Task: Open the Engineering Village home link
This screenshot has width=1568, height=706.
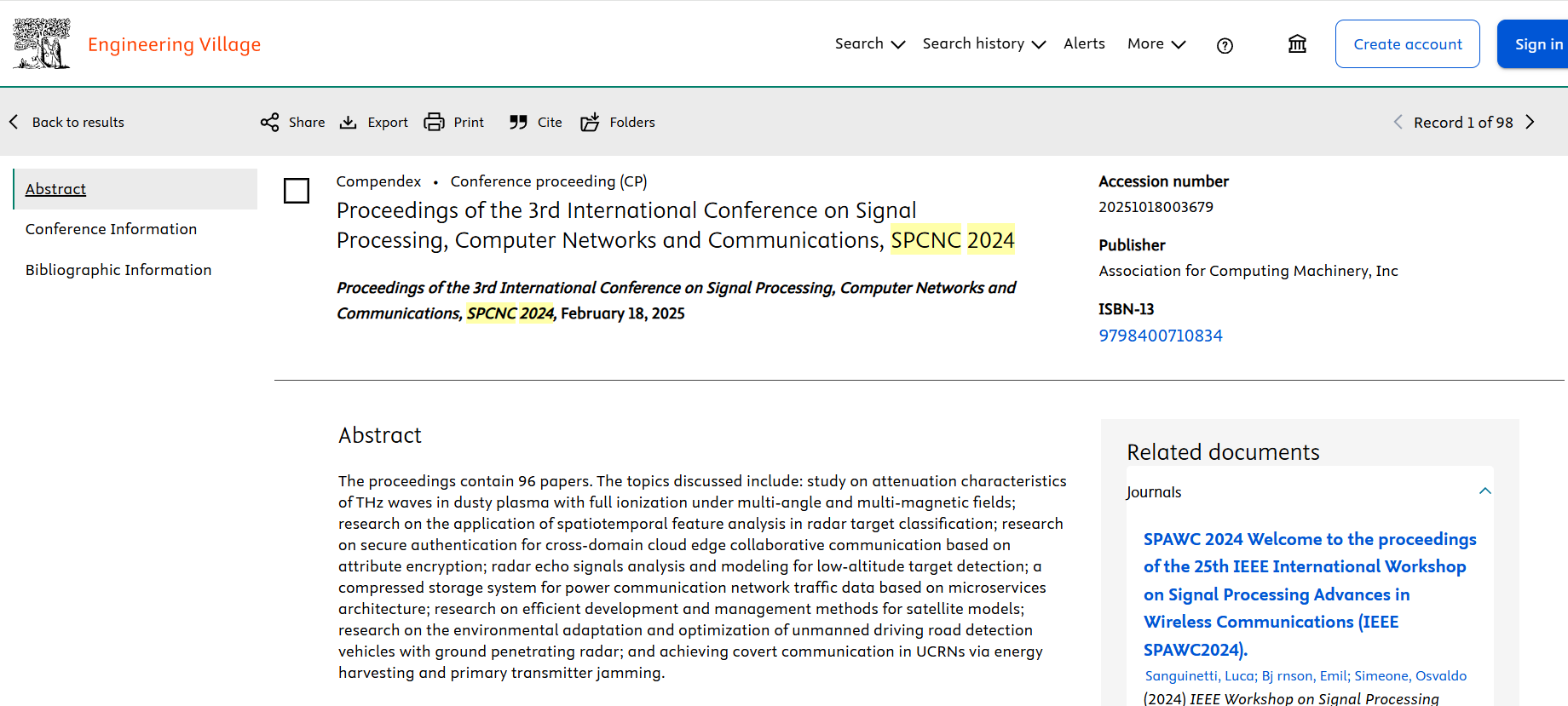Action: coord(174,44)
